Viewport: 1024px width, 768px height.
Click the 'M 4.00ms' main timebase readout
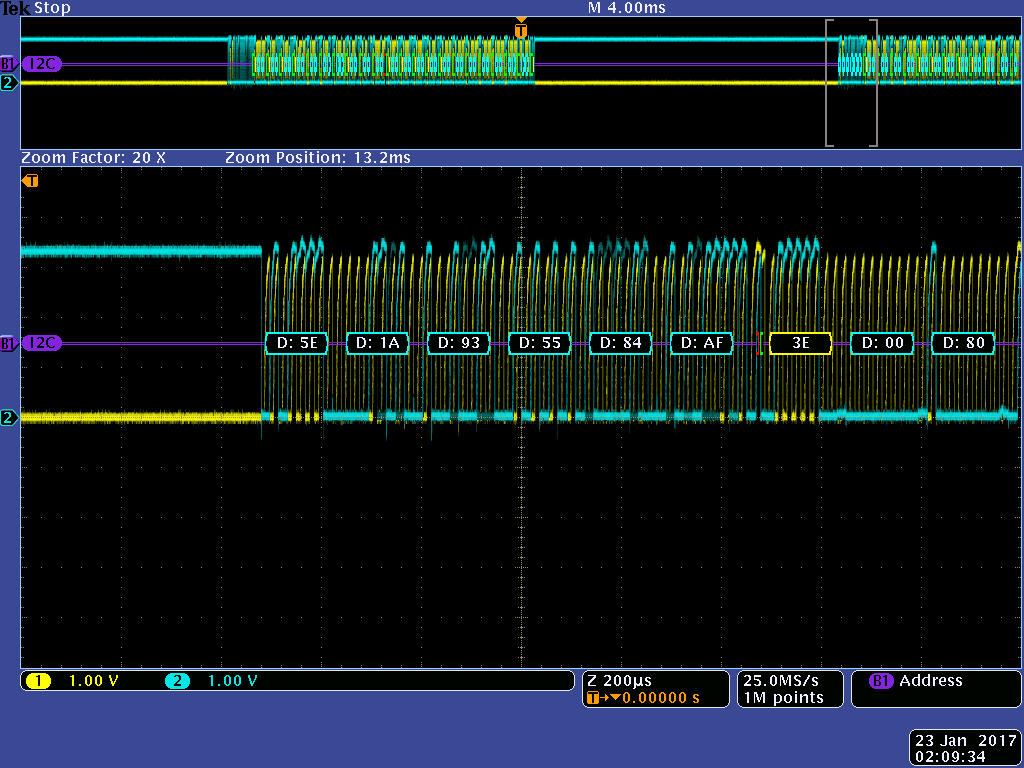point(626,8)
